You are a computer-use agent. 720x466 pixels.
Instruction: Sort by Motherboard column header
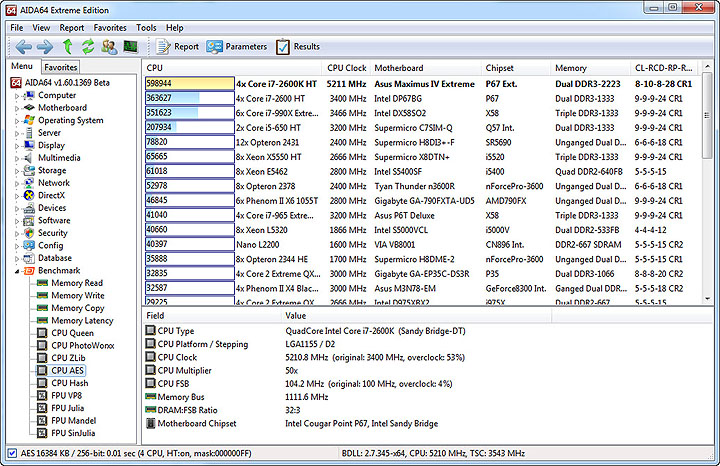click(x=426, y=68)
